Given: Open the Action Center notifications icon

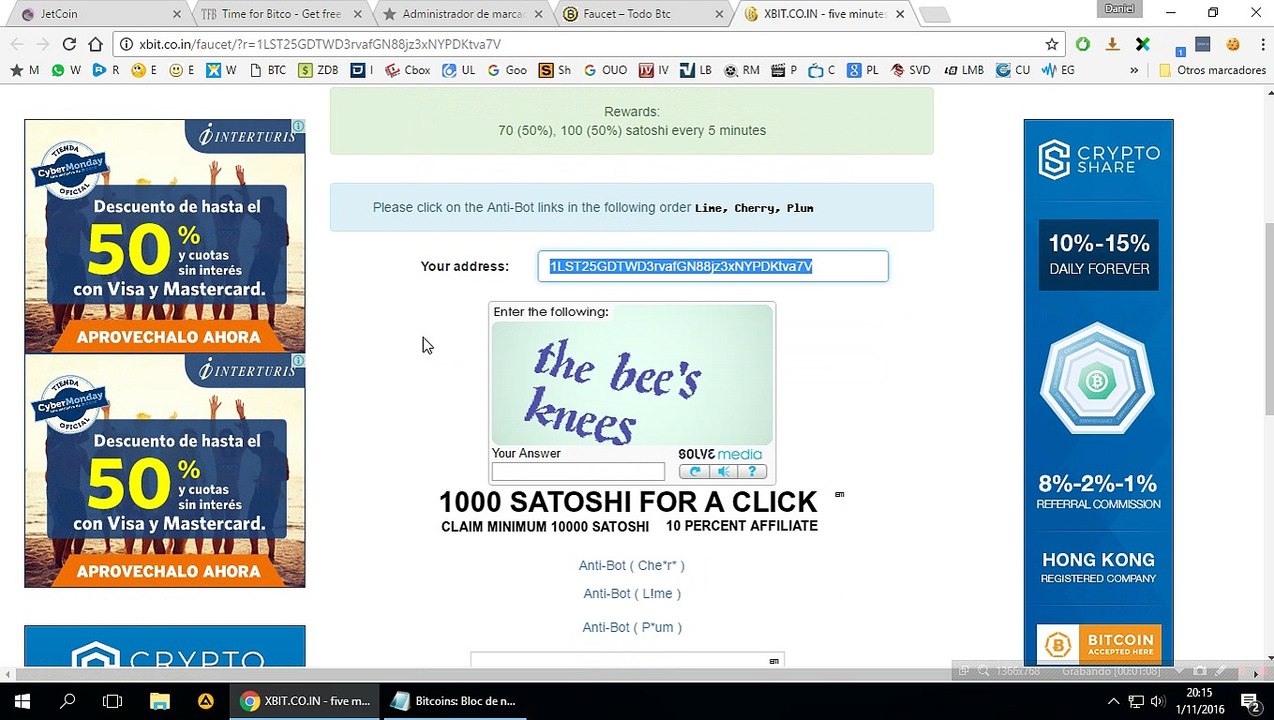Looking at the screenshot, I should click(x=1249, y=701).
